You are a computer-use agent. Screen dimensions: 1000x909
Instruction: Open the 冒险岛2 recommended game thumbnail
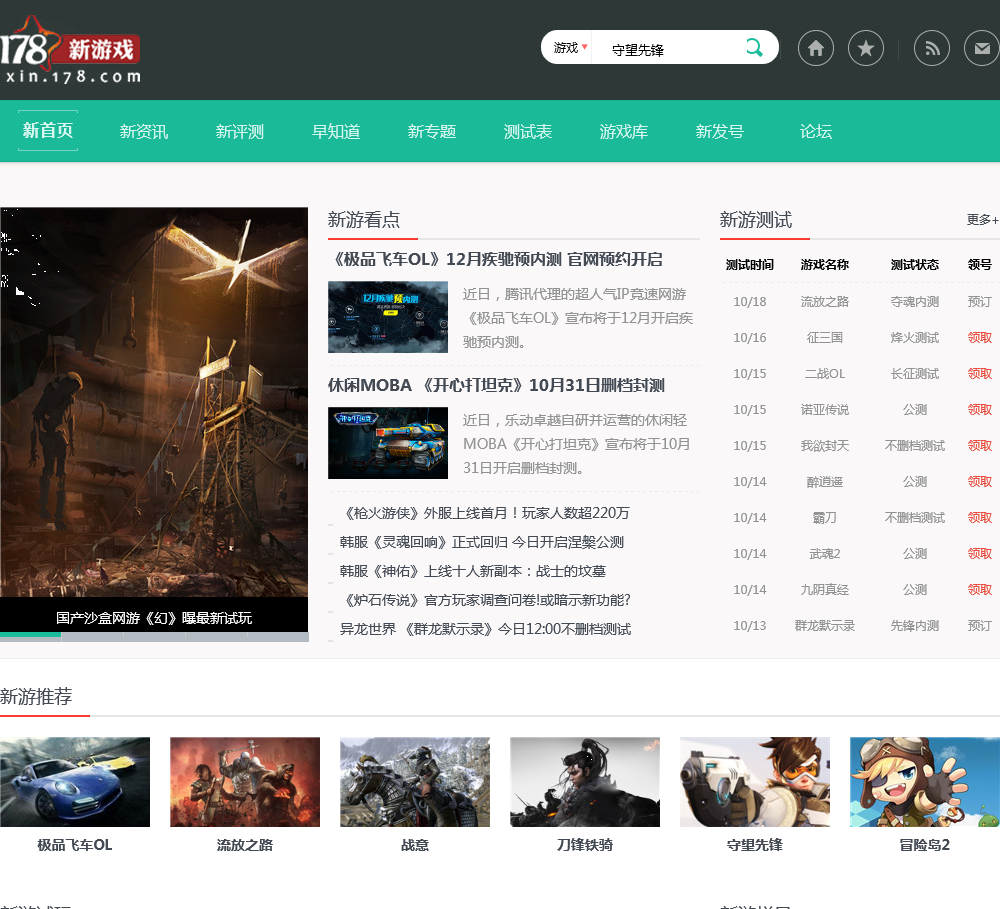tap(925, 782)
